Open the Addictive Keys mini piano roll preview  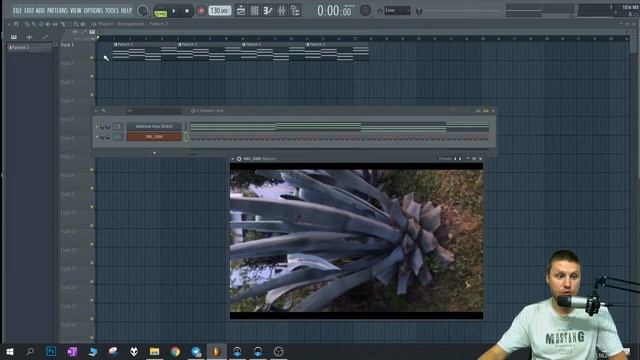tap(339, 127)
